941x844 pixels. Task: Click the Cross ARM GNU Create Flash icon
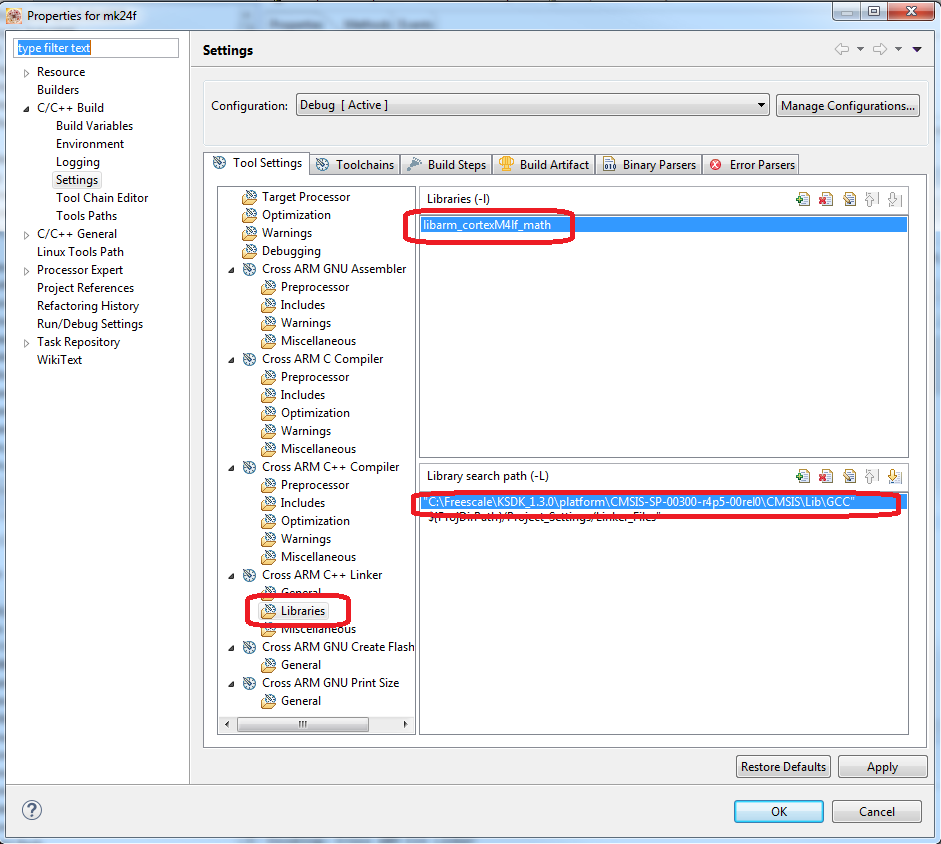249,647
